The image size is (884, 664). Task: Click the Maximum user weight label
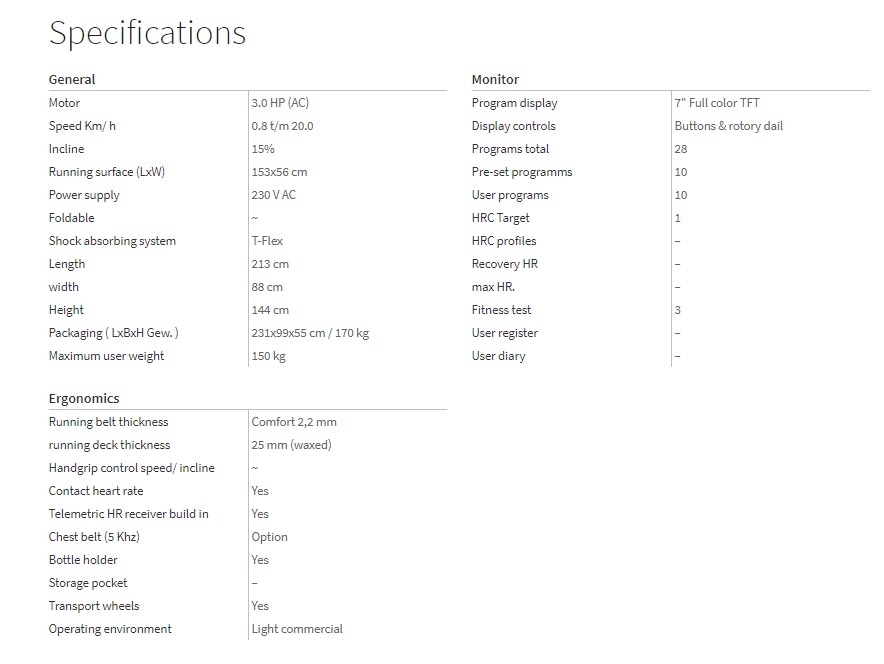coord(106,356)
